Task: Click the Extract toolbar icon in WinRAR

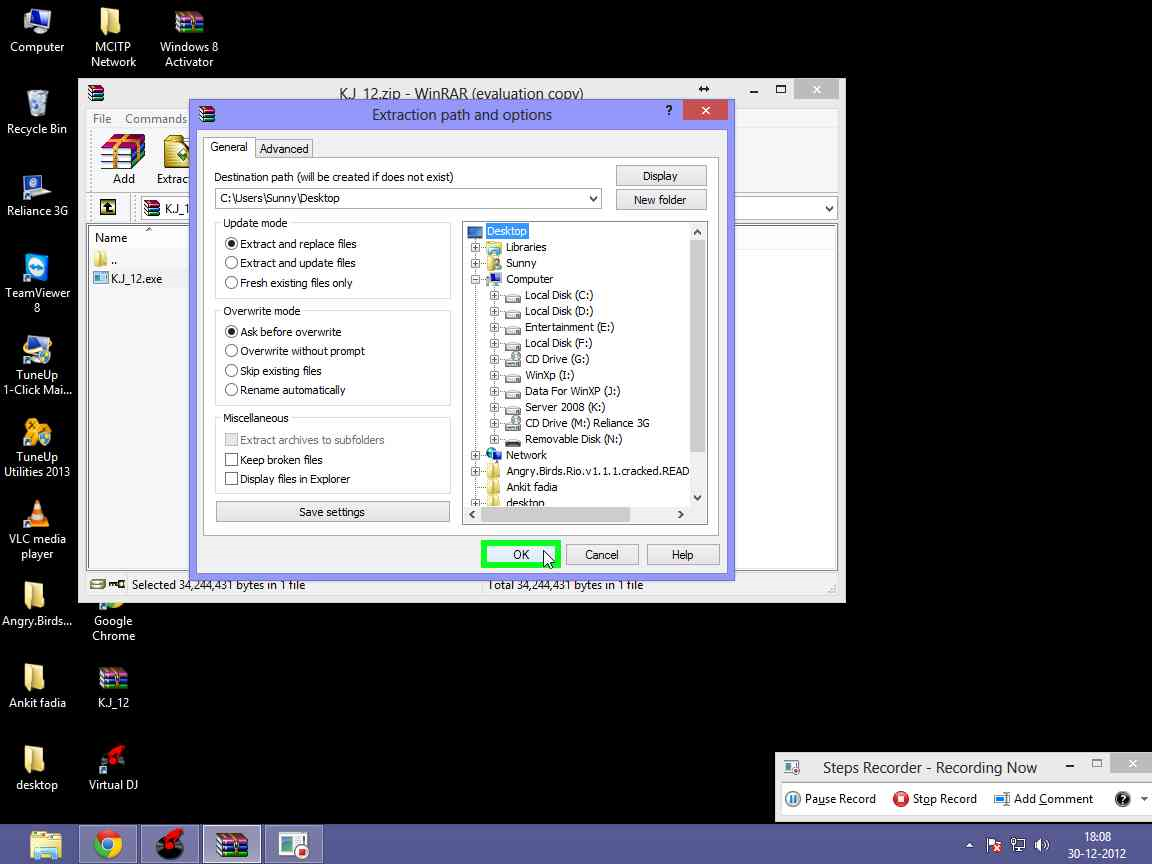Action: 173,159
